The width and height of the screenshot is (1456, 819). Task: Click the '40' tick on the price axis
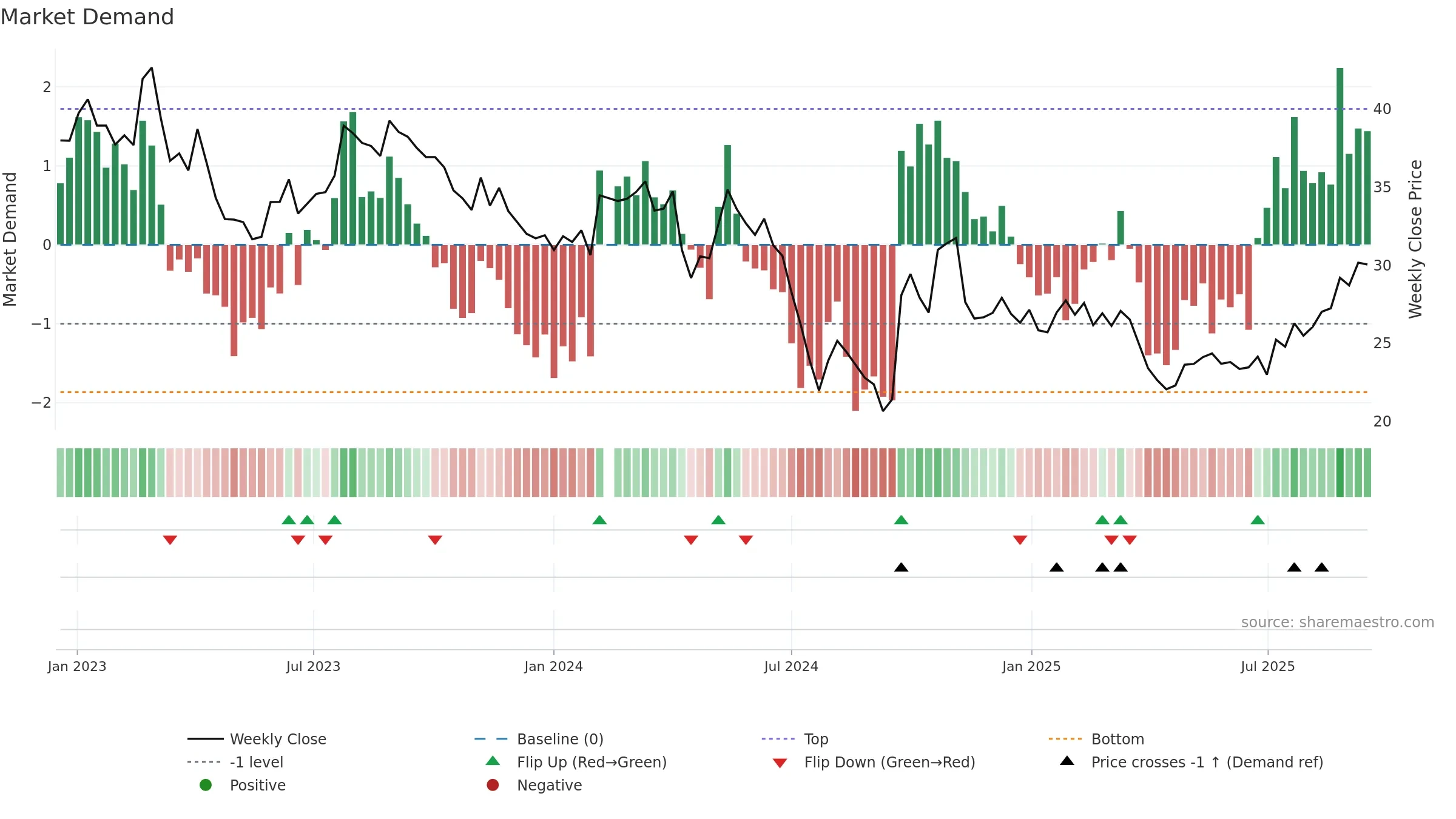pyautogui.click(x=1382, y=109)
